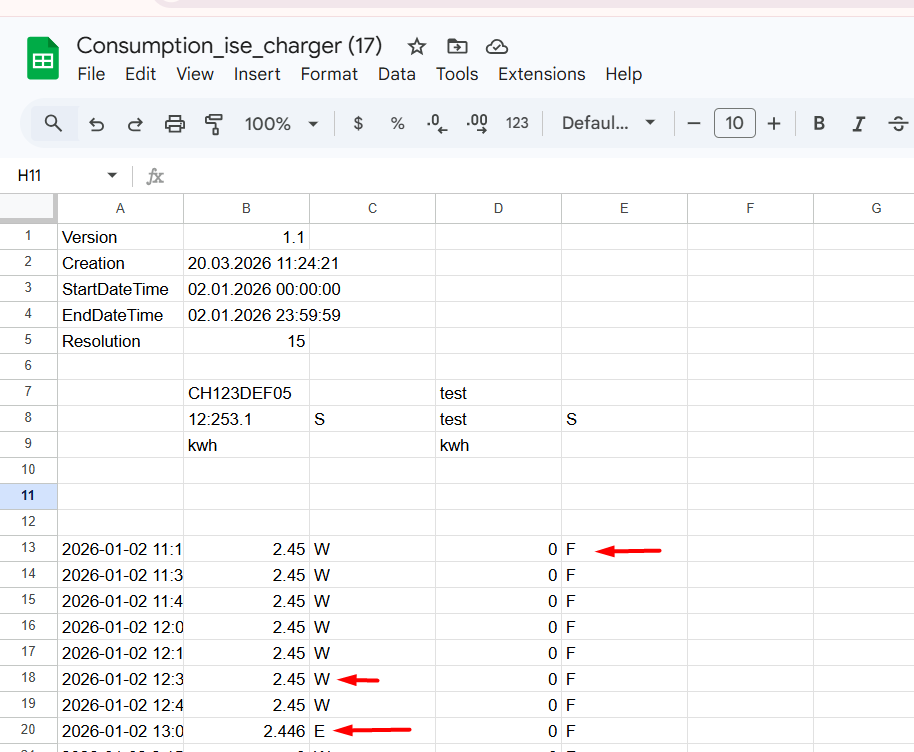Redo the last undone action
Image resolution: width=914 pixels, height=752 pixels.
click(135, 124)
